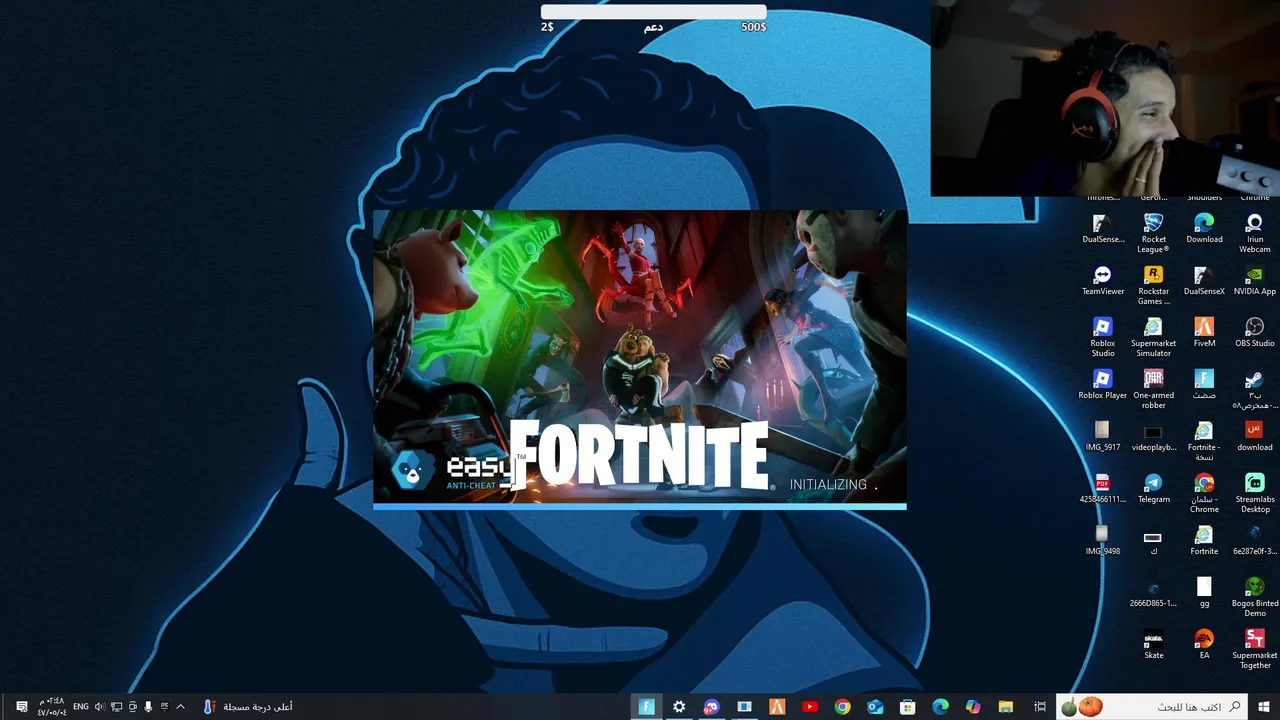Click the Easy Anti-Cheat logo
This screenshot has height=720, width=1280.
tap(454, 469)
